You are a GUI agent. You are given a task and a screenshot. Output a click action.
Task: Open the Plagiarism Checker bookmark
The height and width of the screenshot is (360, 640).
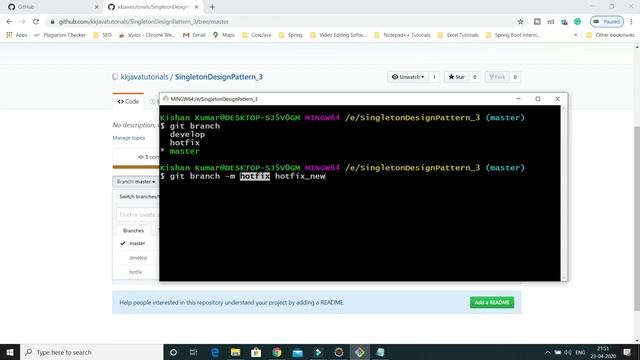coord(60,35)
